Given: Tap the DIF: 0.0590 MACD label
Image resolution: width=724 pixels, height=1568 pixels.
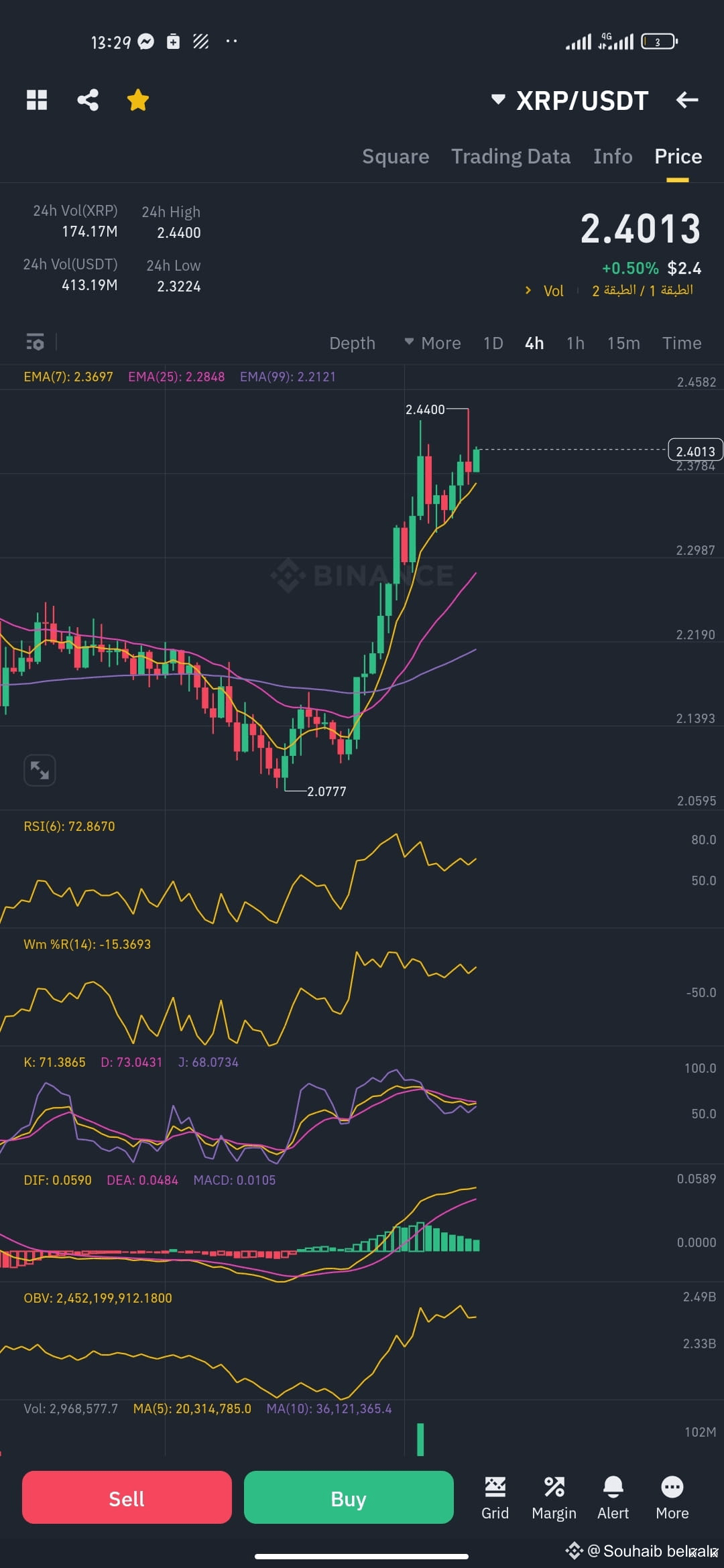Looking at the screenshot, I should pos(58,1180).
